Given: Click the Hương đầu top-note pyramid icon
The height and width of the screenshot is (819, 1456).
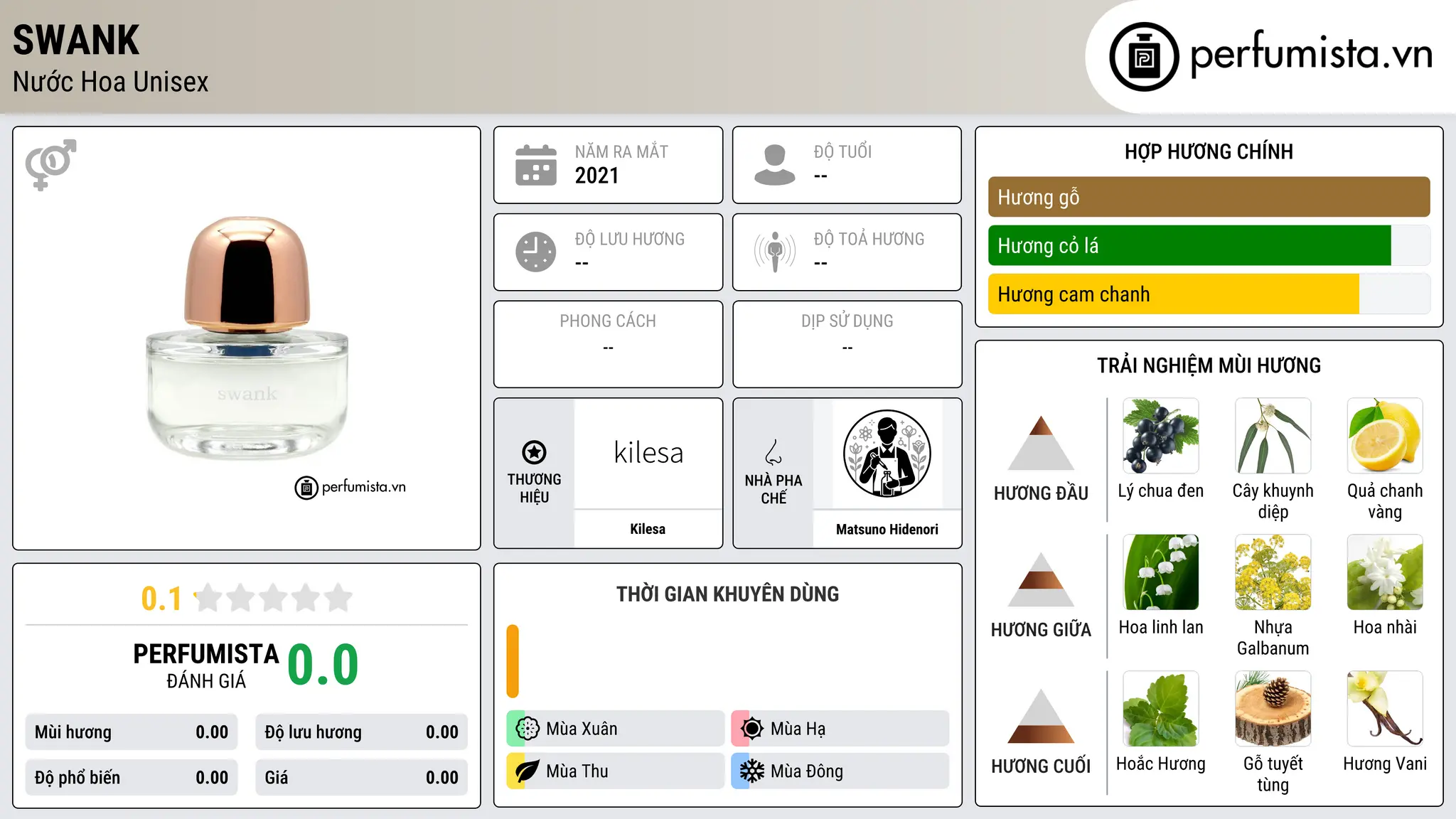Looking at the screenshot, I should point(1041,443).
